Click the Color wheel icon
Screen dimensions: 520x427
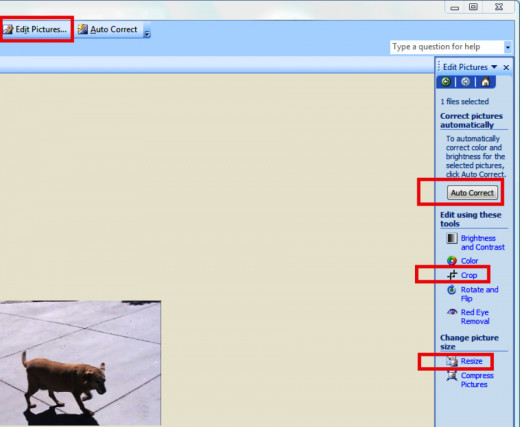point(452,260)
